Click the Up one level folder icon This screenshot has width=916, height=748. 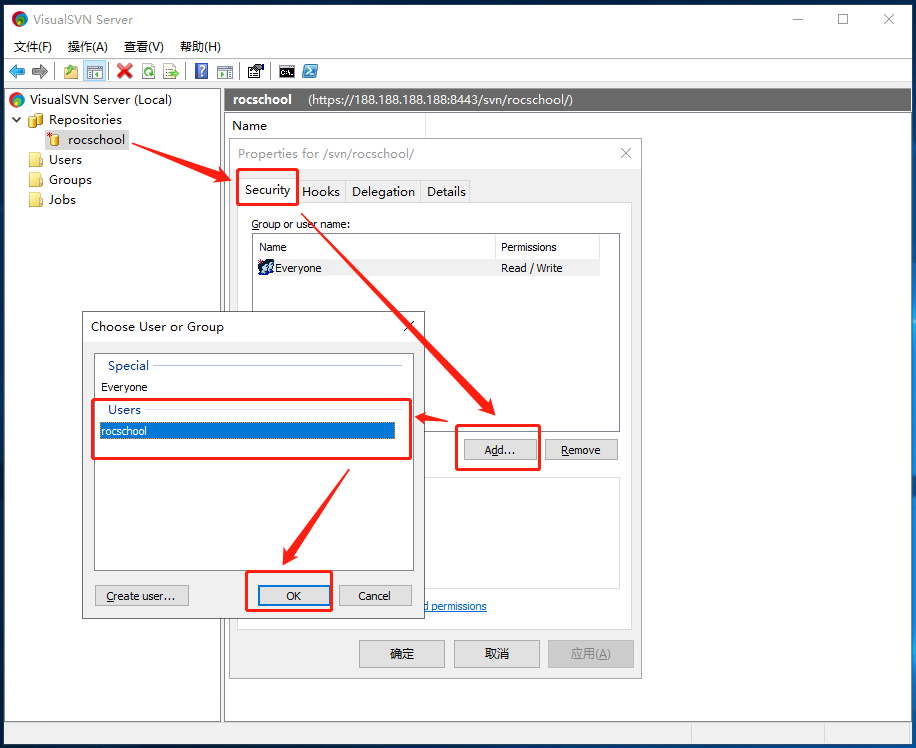pyautogui.click(x=71, y=71)
